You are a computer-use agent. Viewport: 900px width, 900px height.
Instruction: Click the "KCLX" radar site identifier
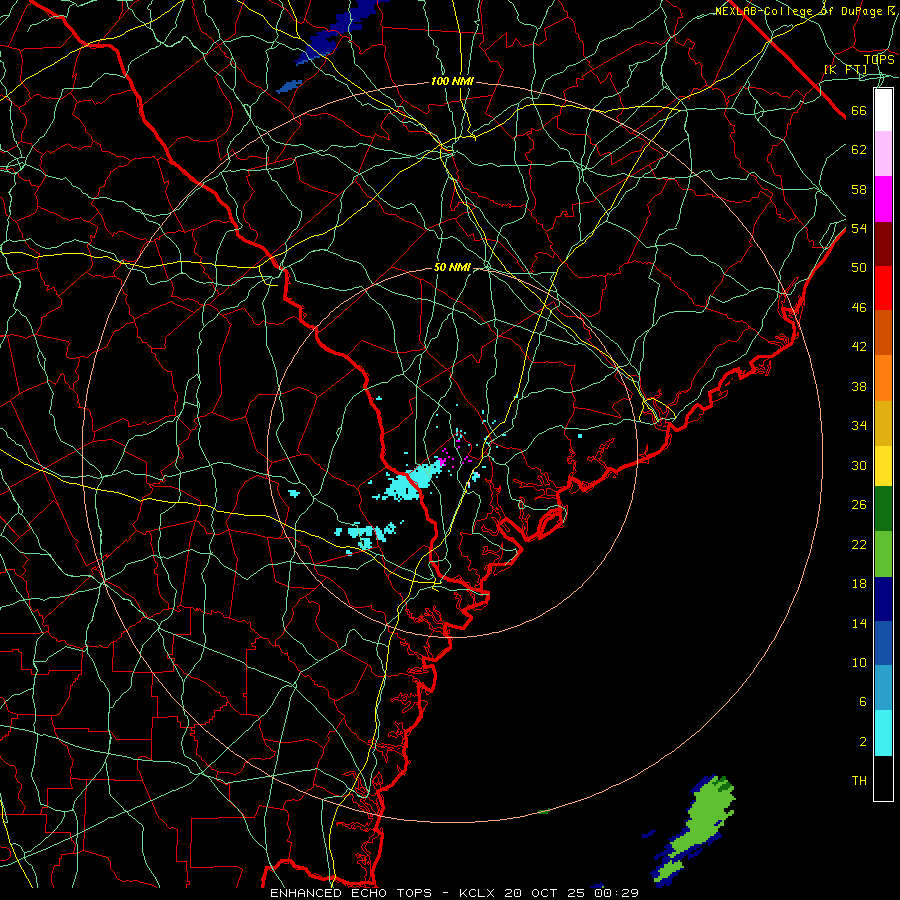point(479,893)
